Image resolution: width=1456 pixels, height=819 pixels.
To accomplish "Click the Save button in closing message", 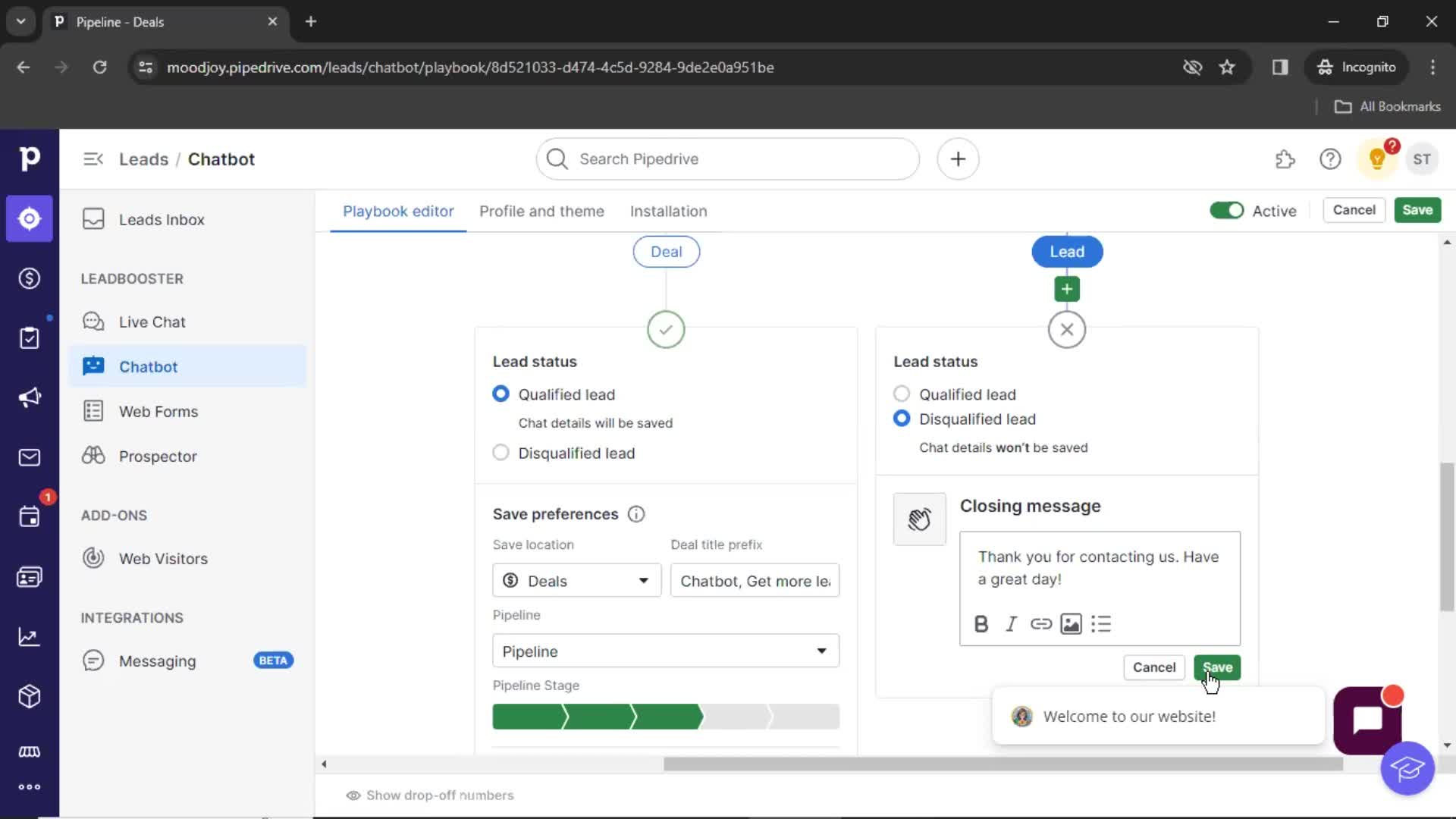I will pos(1217,667).
